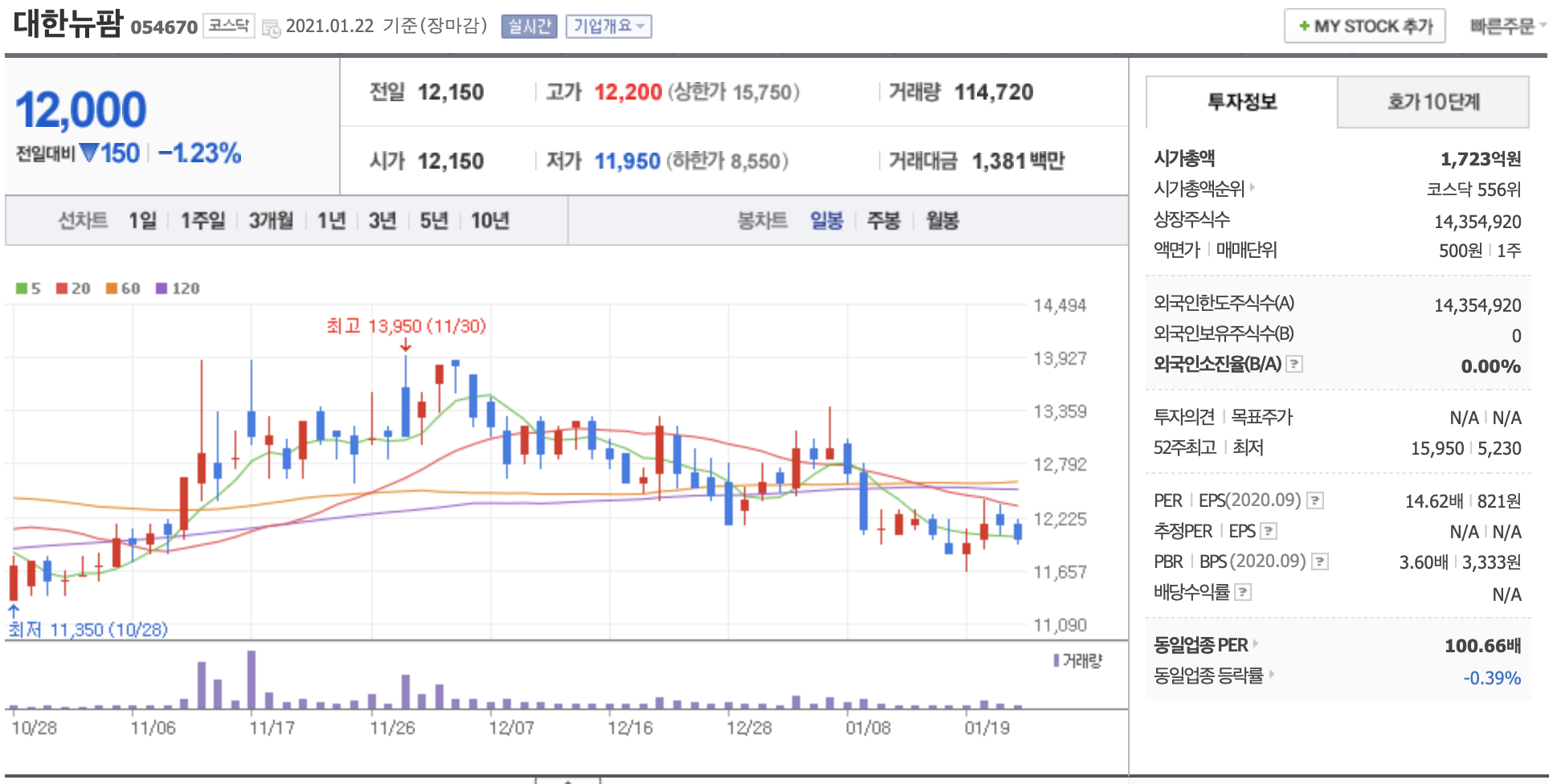1557x784 pixels.
Task: Click the 14.62배 PER value
Action: click(1434, 501)
